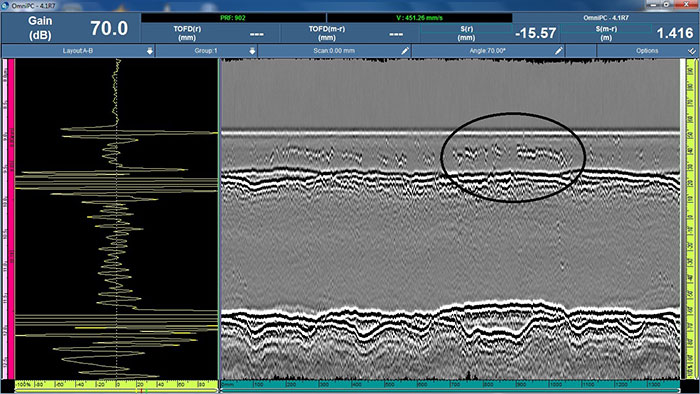Click the OmniPC application icon in title bar
Image resolution: width=700 pixels, height=394 pixels.
click(5, 5)
